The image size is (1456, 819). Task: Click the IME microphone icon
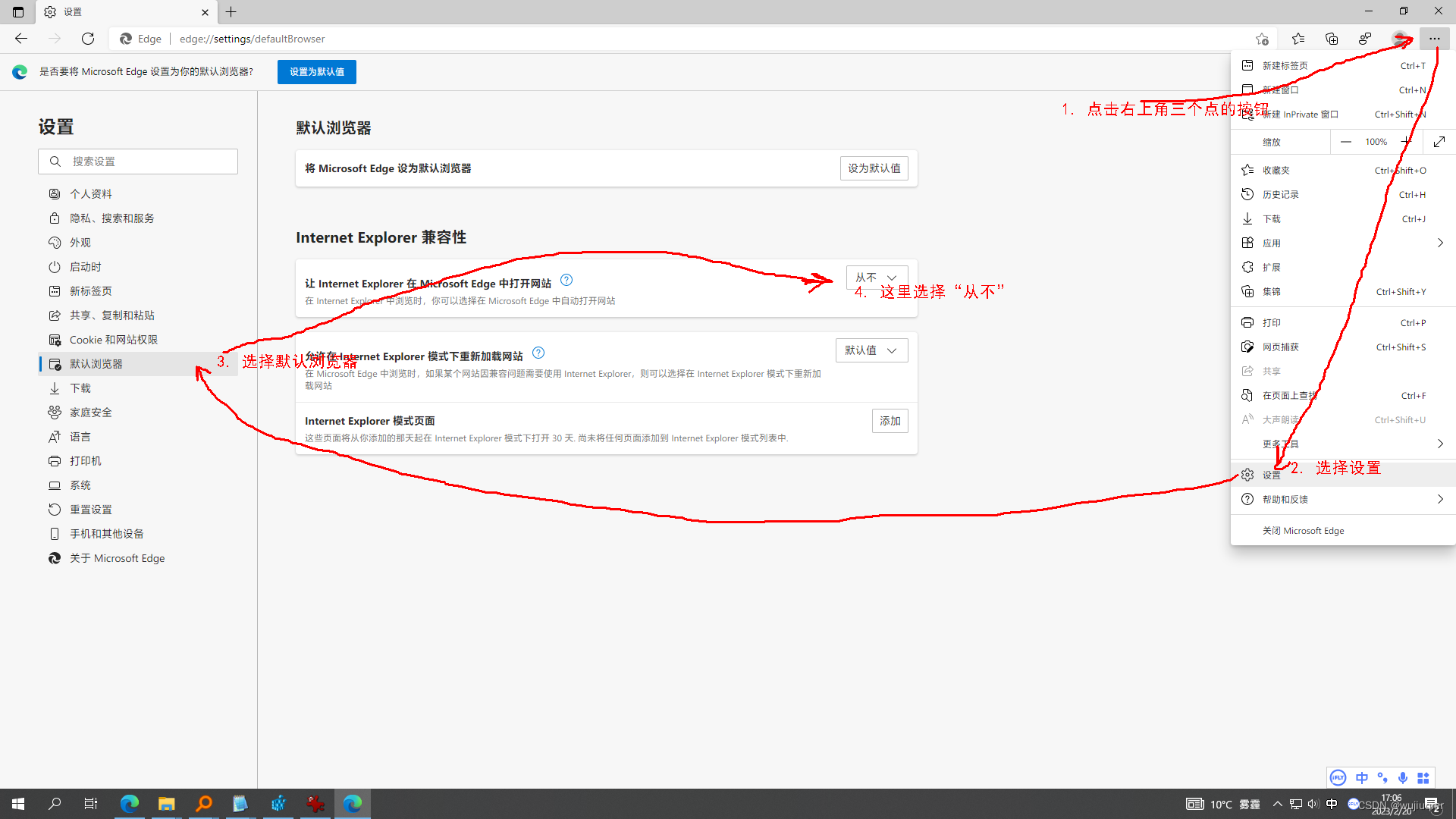tap(1403, 778)
